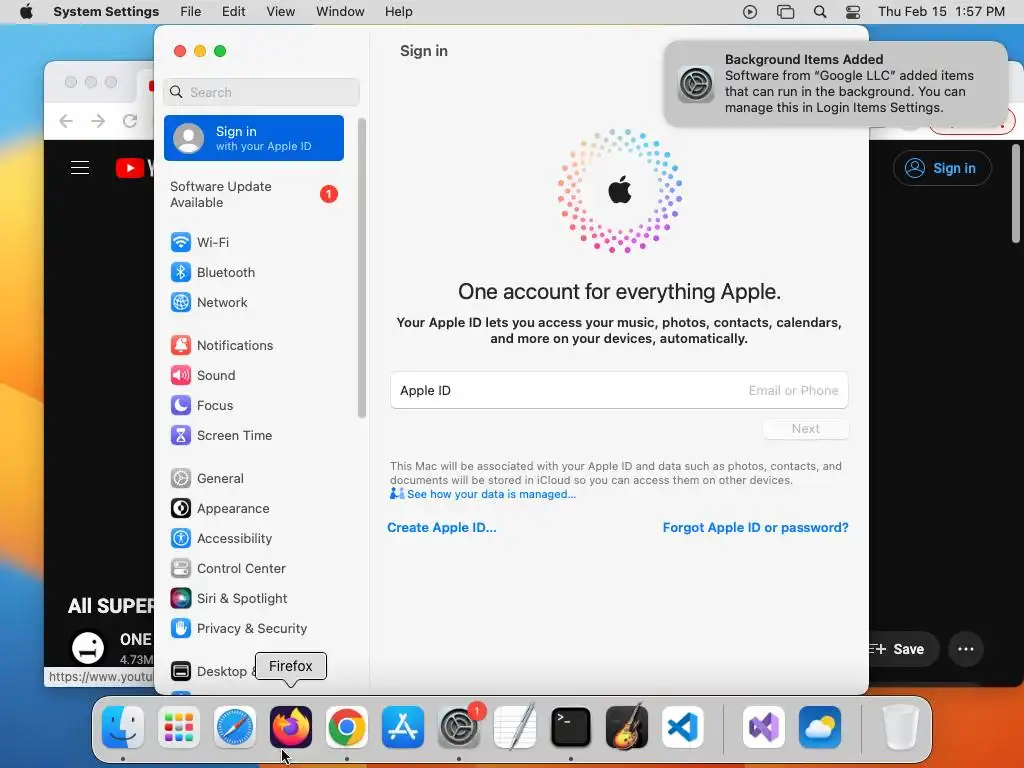The height and width of the screenshot is (768, 1024).
Task: Open the Apple menu
Action: (x=26, y=12)
